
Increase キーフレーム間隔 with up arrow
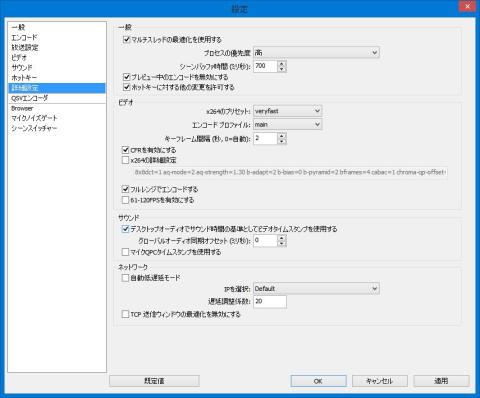(x=282, y=135)
